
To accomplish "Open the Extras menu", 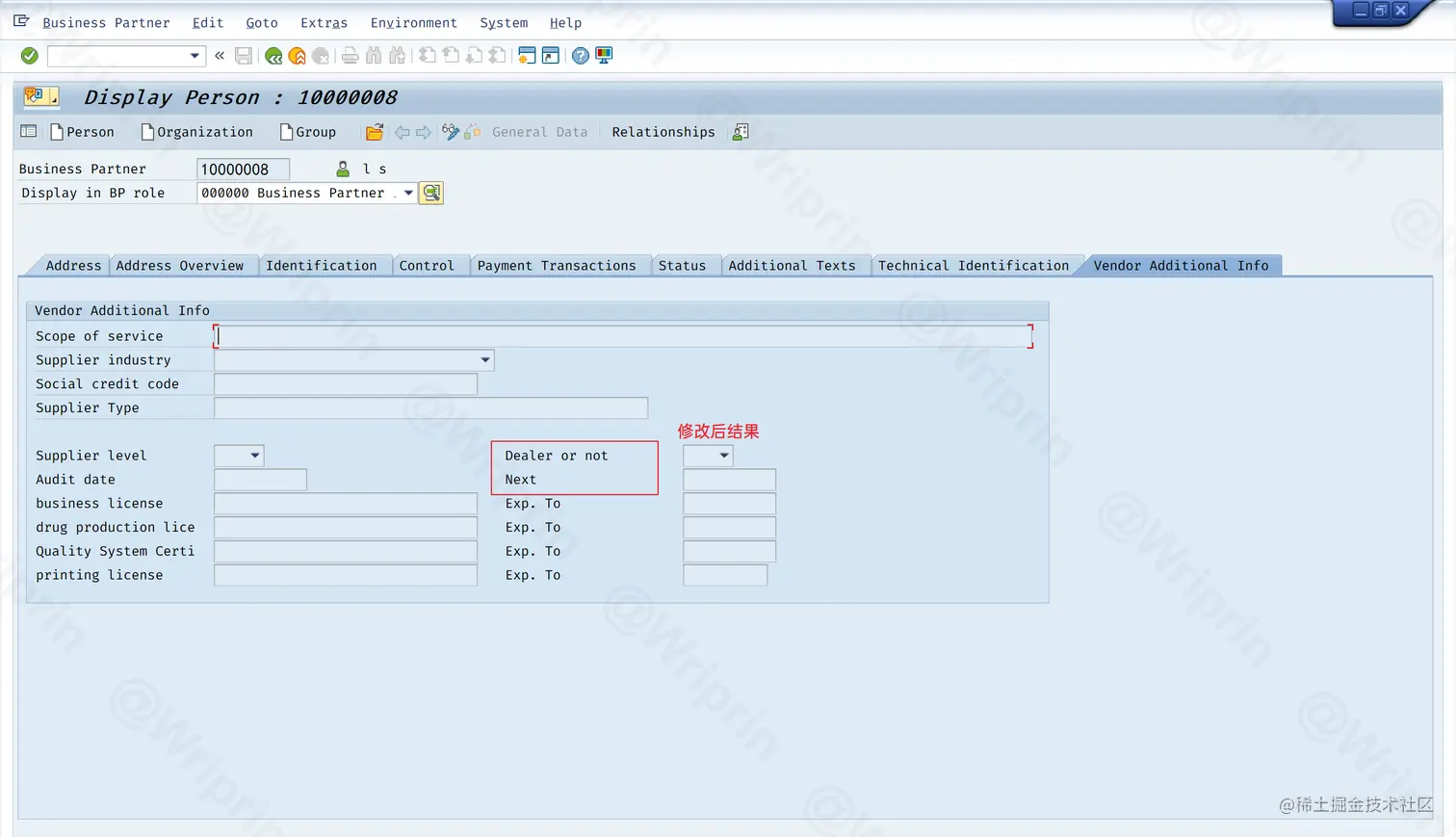I will tap(324, 23).
